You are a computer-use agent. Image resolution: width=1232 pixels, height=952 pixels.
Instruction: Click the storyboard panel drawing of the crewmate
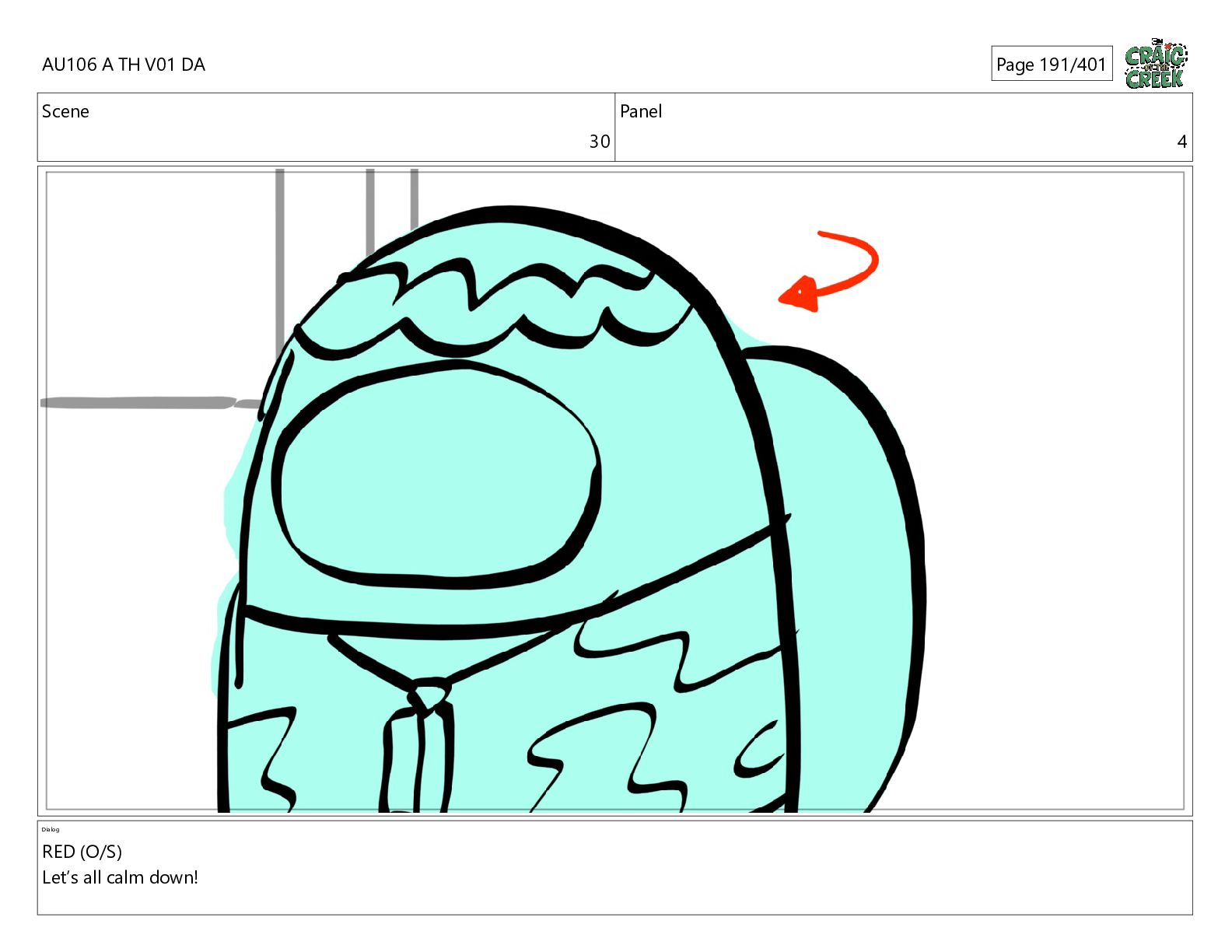[x=615, y=491]
